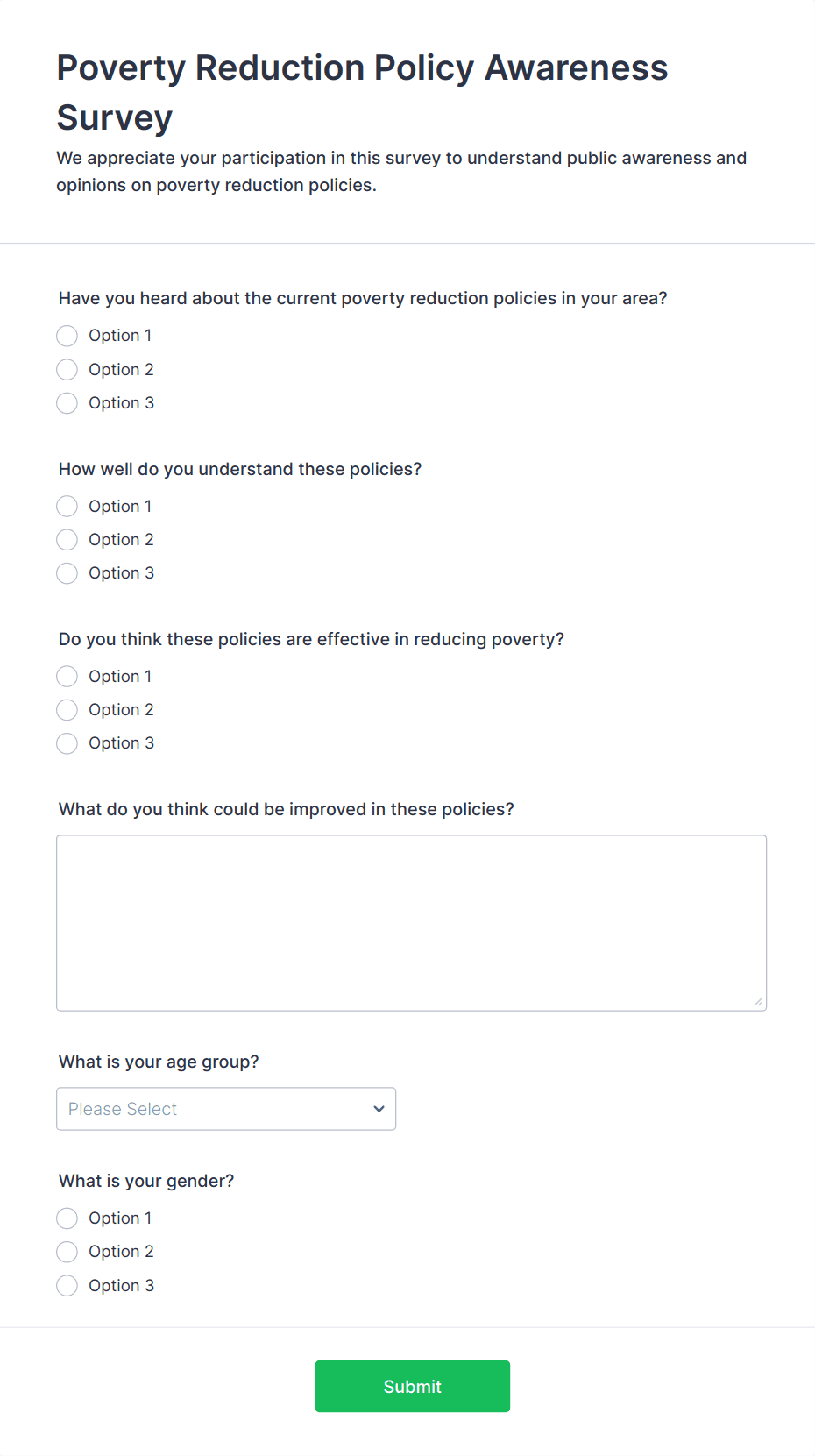Viewport: 815px width, 1456px height.
Task: Click the Option 1 label under gender
Action: click(120, 1218)
